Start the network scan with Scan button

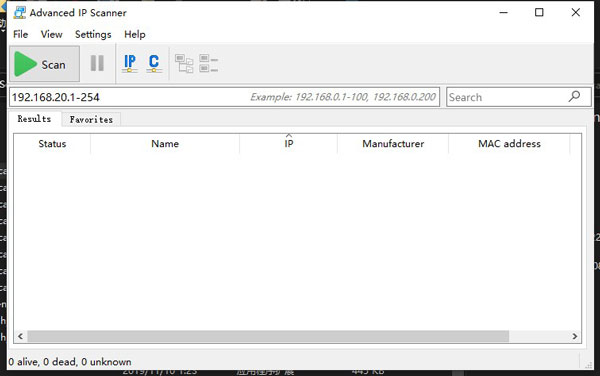(x=44, y=64)
